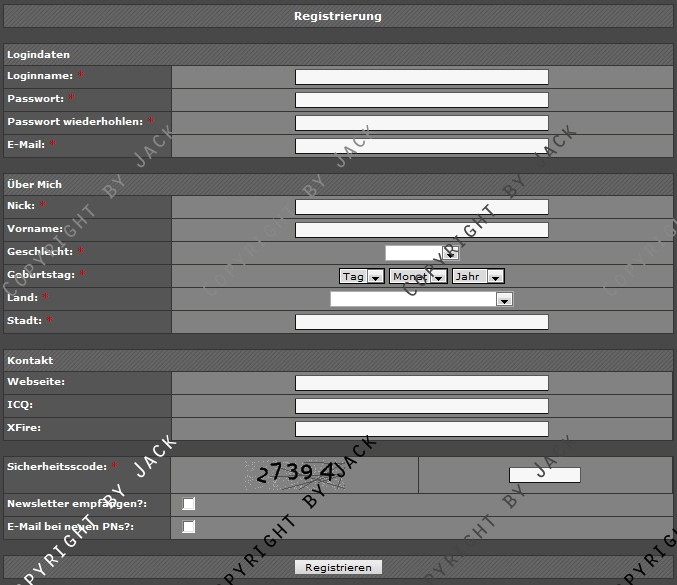Click the Loginname input field

421,77
